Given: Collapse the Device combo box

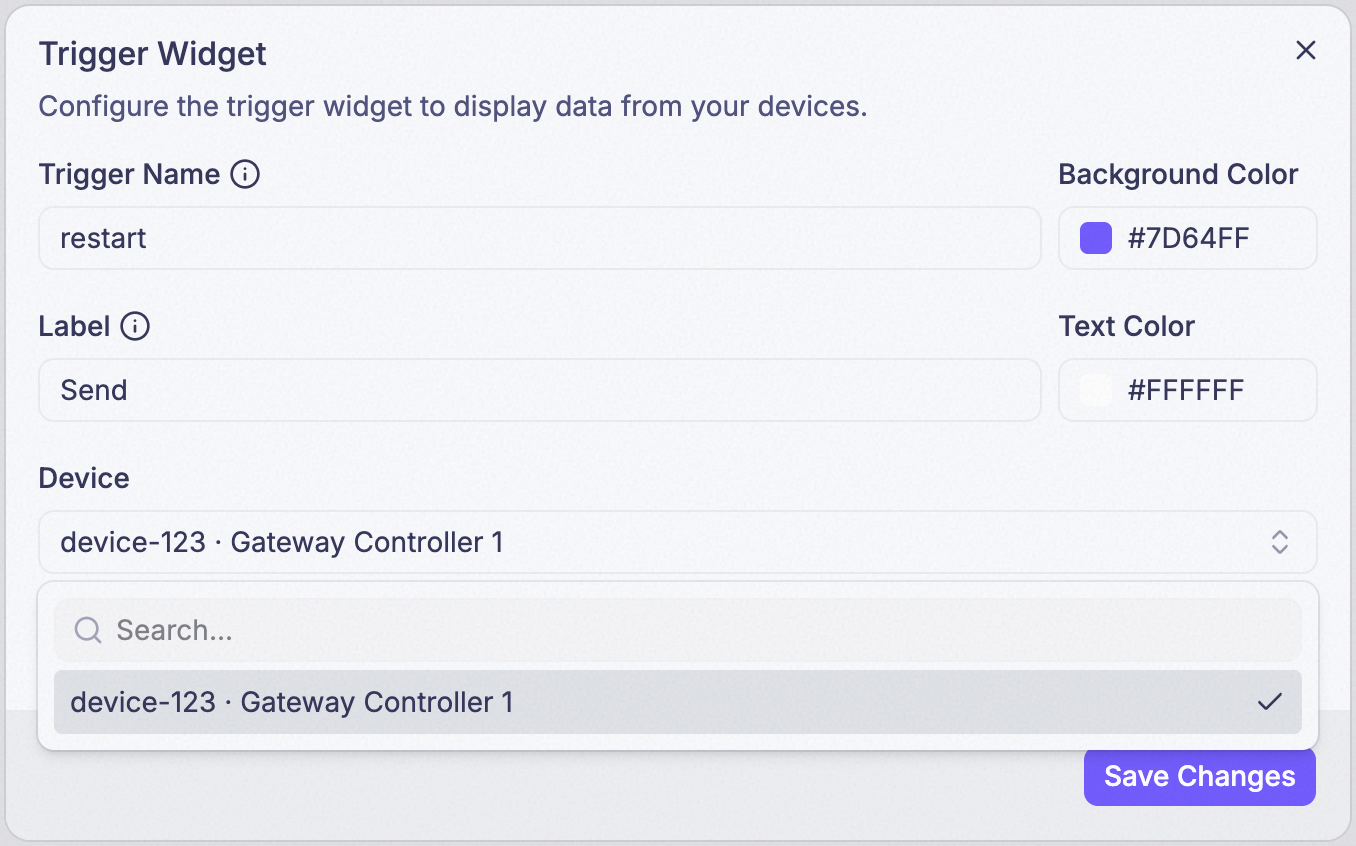Looking at the screenshot, I should 678,542.
